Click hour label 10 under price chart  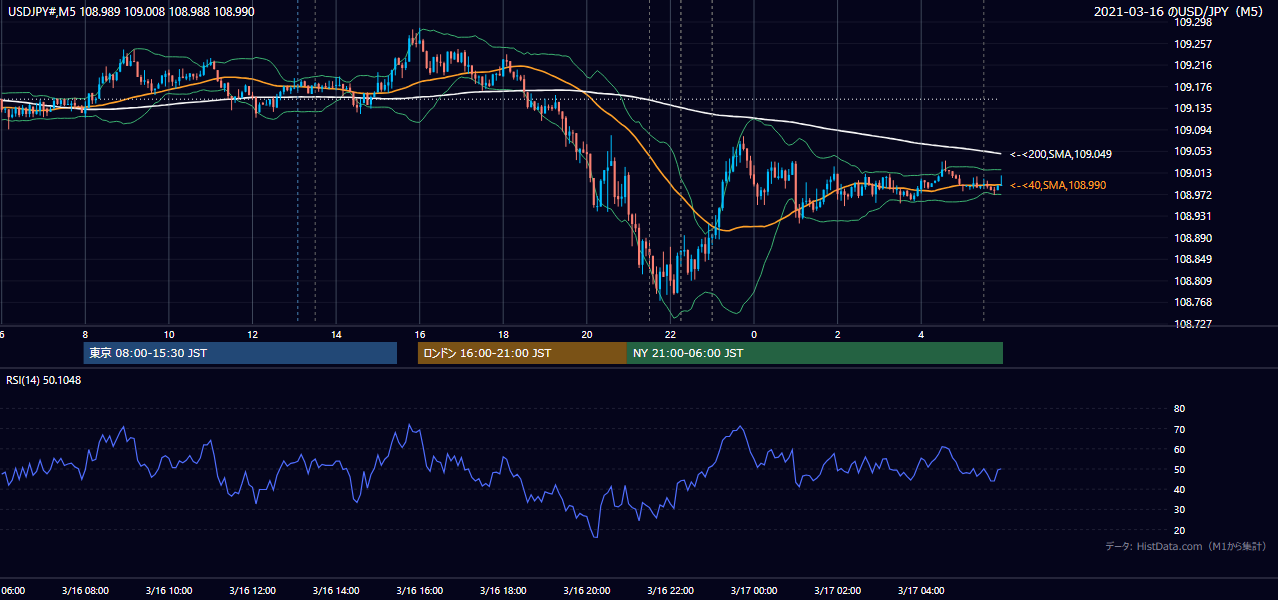tap(169, 335)
